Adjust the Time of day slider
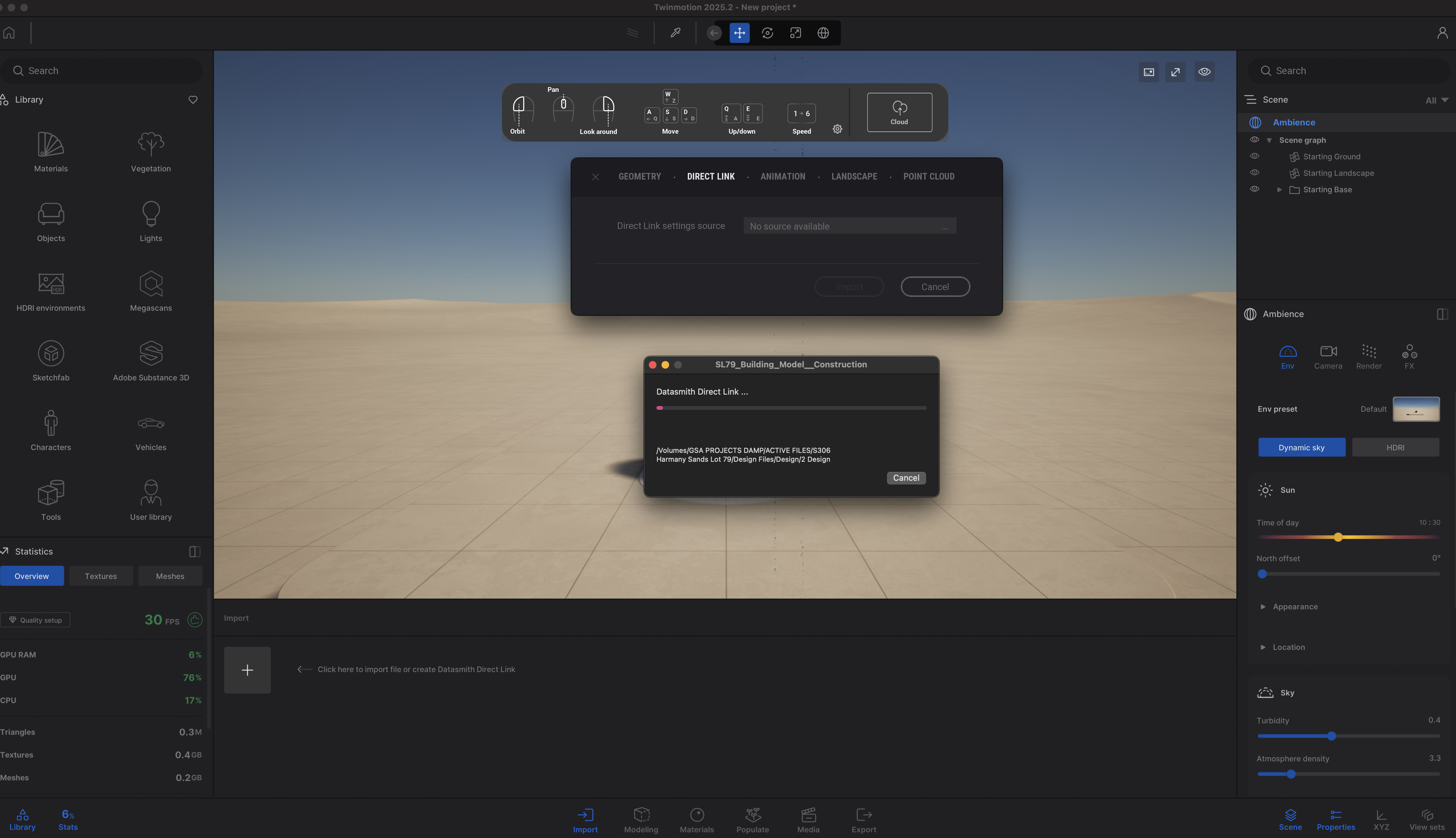Image resolution: width=1456 pixels, height=838 pixels. (x=1338, y=537)
